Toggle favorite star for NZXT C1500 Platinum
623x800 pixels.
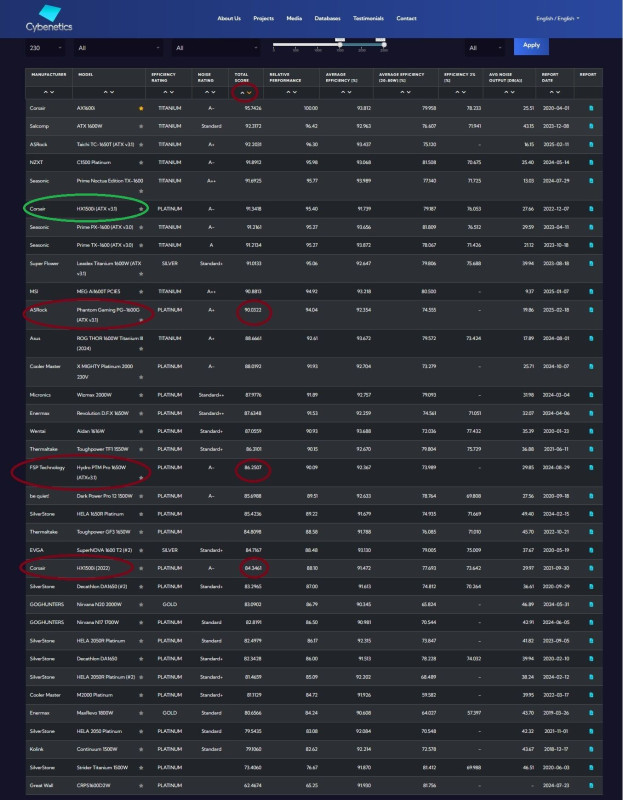(141, 162)
